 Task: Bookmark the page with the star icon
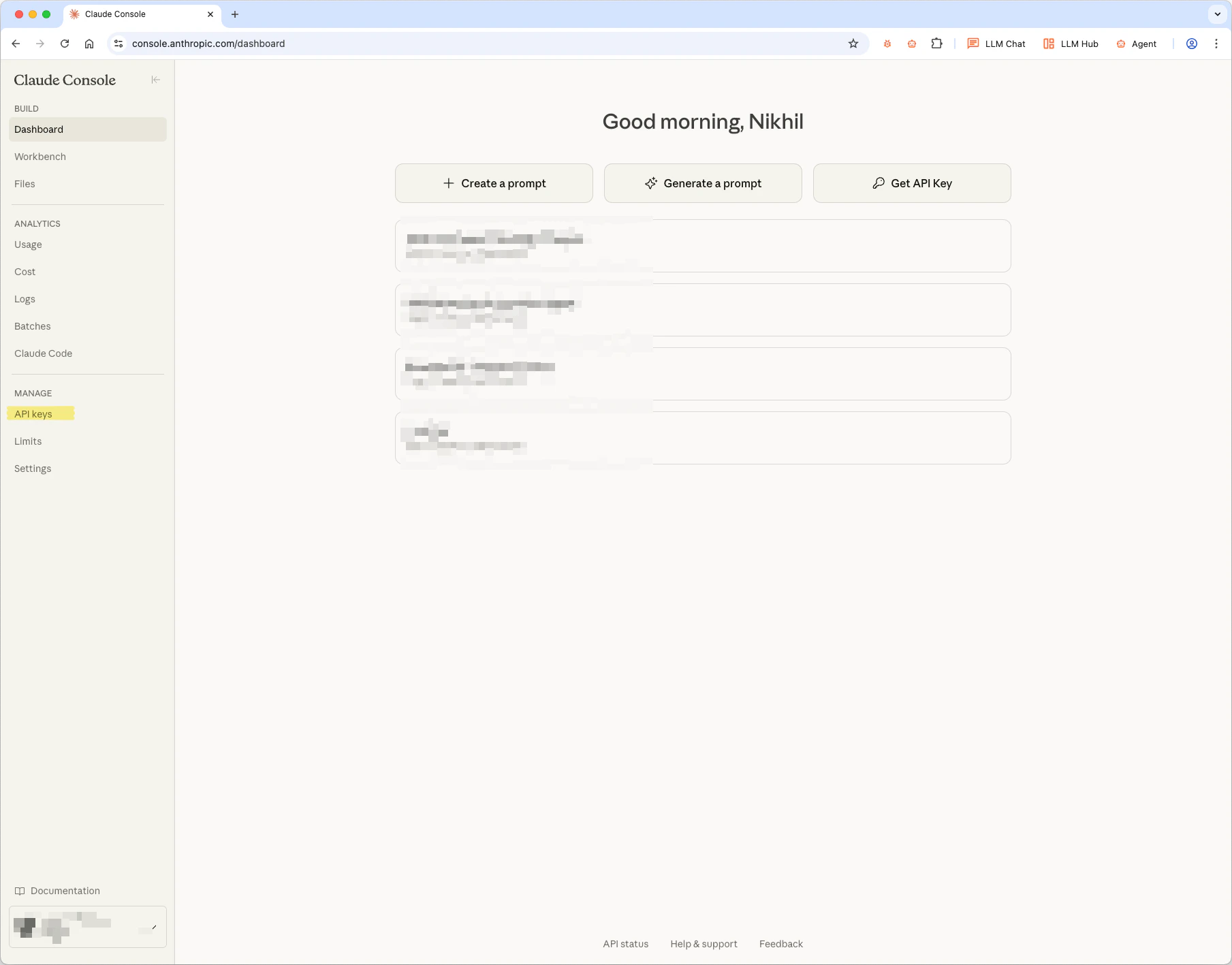pyautogui.click(x=853, y=43)
